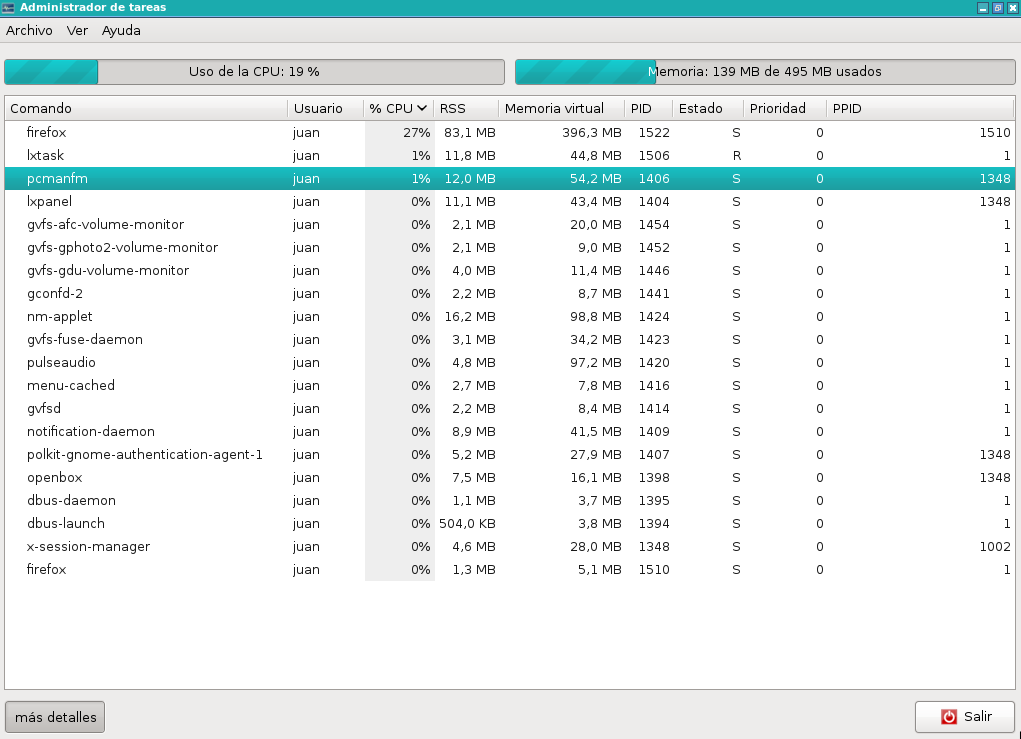Screen dimensions: 1021x739
Task: Click the 'más detalles' button
Action: [55, 717]
